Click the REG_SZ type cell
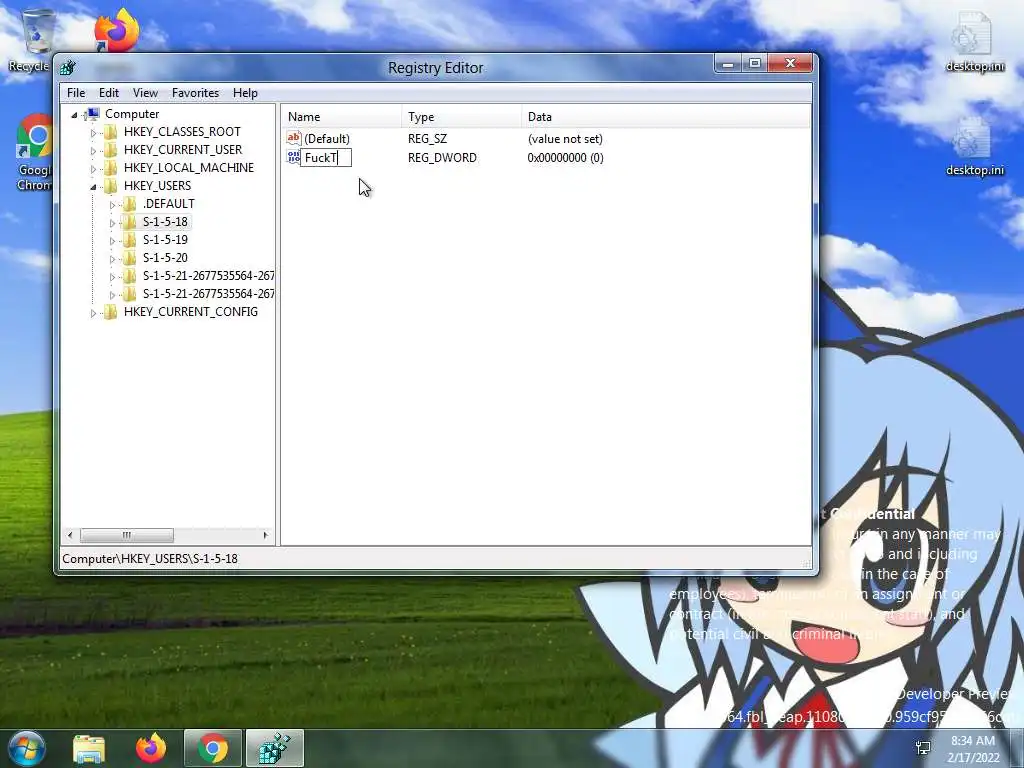This screenshot has height=768, width=1024. click(428, 138)
